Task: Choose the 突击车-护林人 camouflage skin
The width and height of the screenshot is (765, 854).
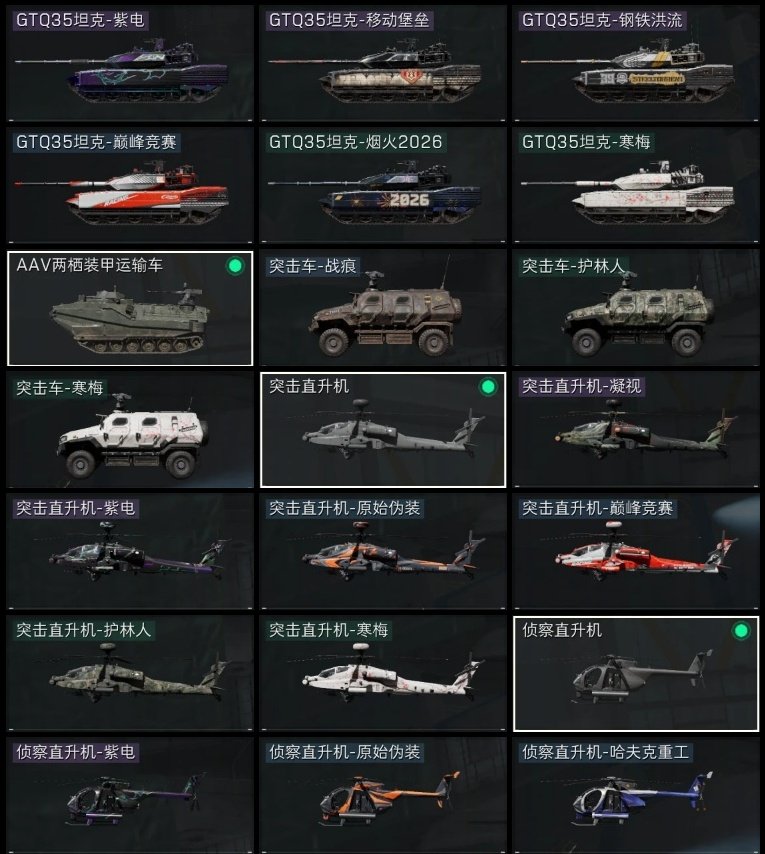Action: (636, 308)
